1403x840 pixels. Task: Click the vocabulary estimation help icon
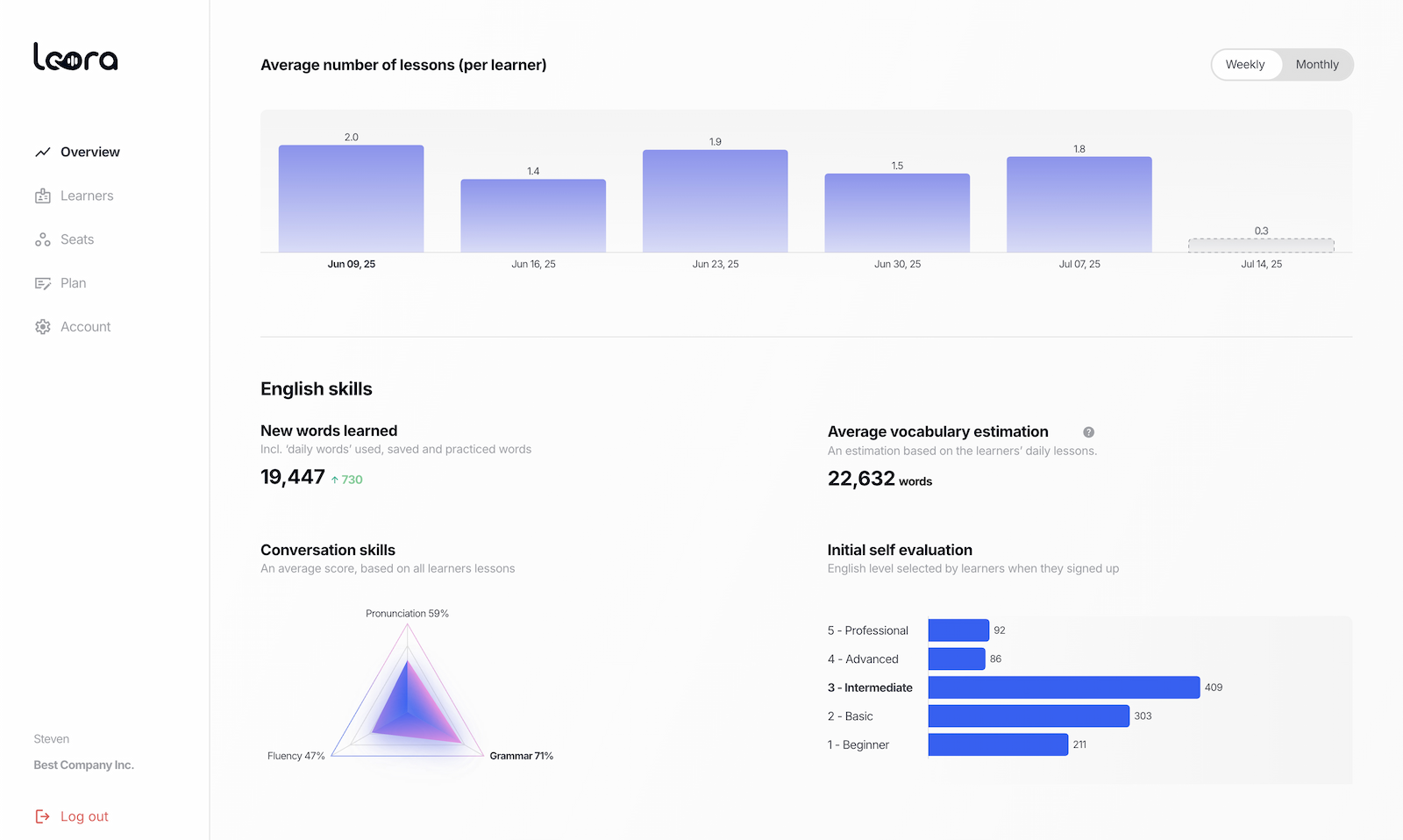tap(1088, 432)
